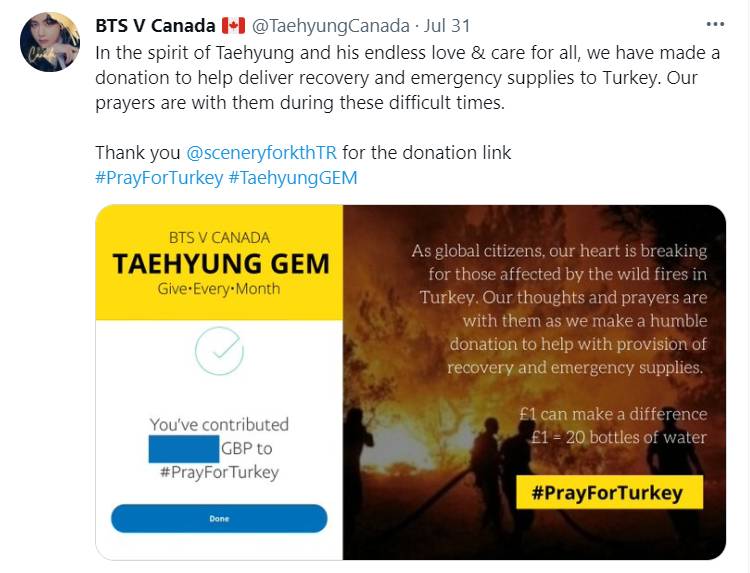This screenshot has width=750, height=573.
Task: Click the @TaehyungCanada handle
Action: (x=330, y=25)
